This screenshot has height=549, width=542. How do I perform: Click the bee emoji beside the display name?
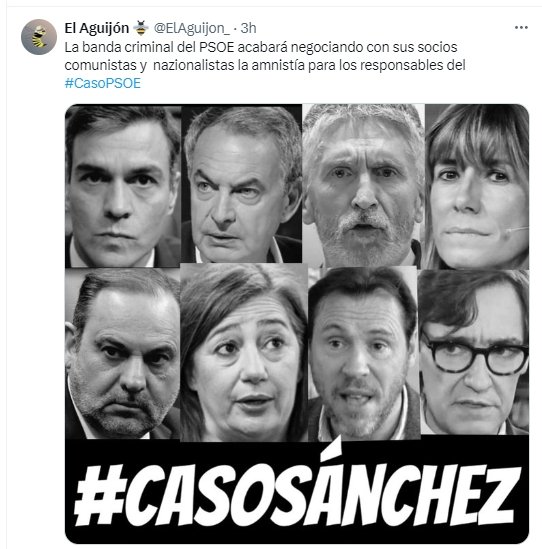(141, 28)
